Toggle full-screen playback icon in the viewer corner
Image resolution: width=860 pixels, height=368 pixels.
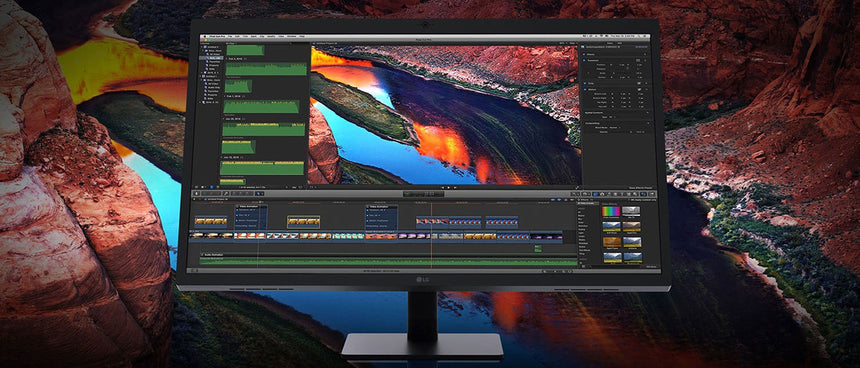(578, 188)
